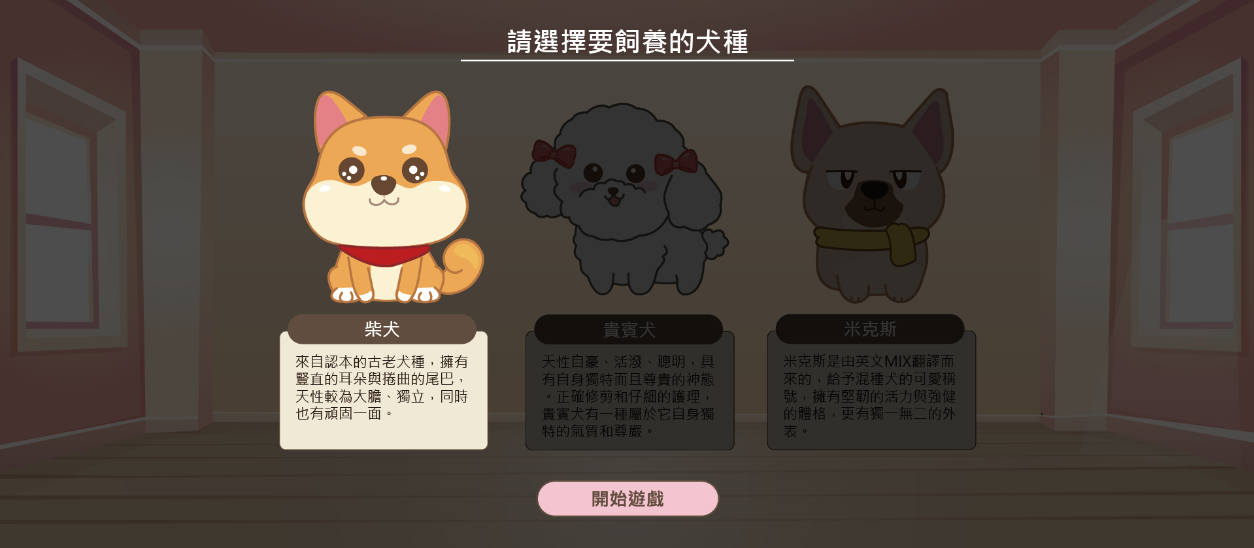Click the poodle's right red bow
Image resolution: width=1254 pixels, height=548 pixels.
[676, 161]
